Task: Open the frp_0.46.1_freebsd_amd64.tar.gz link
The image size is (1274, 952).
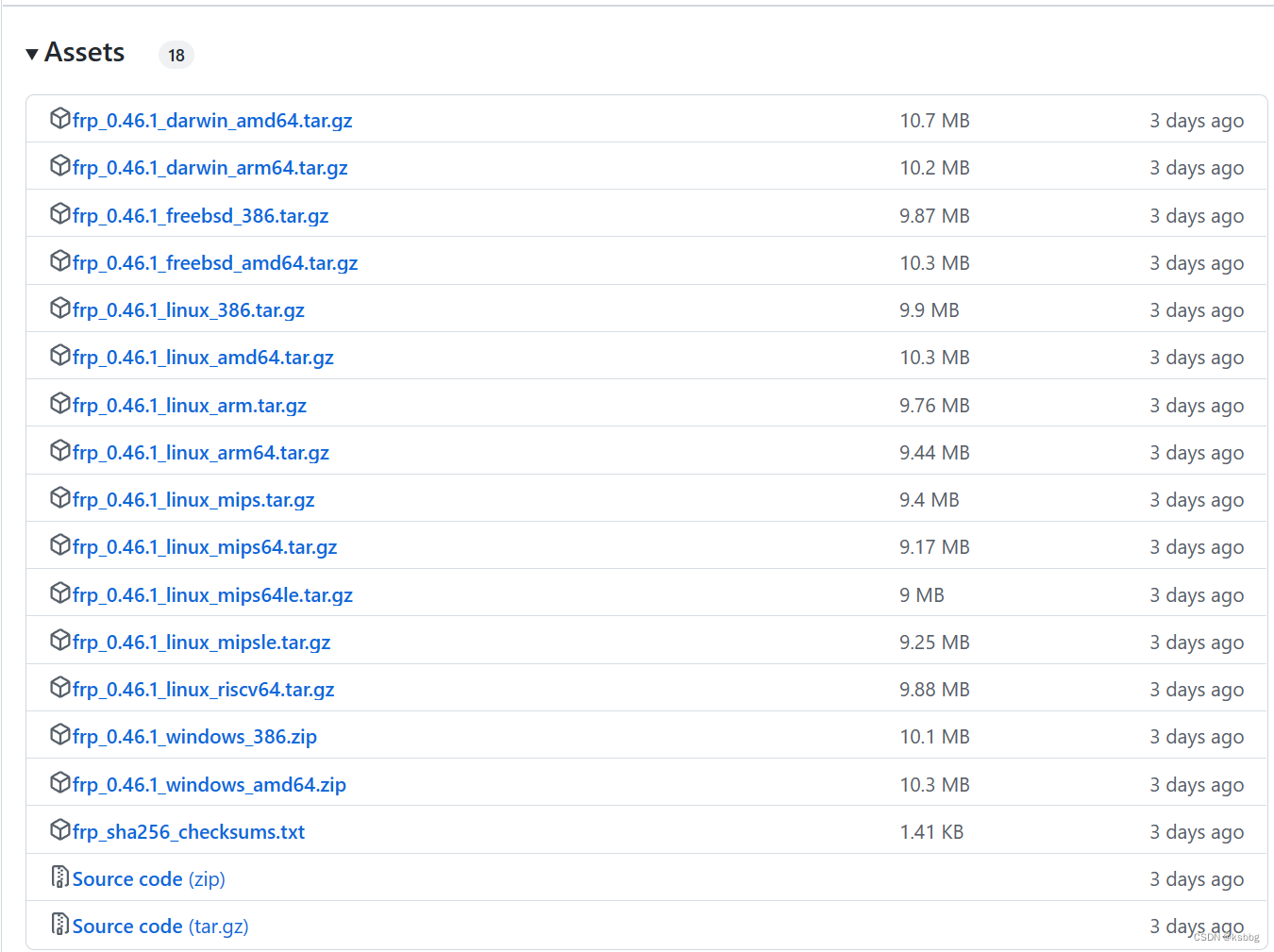Action: click(x=215, y=263)
